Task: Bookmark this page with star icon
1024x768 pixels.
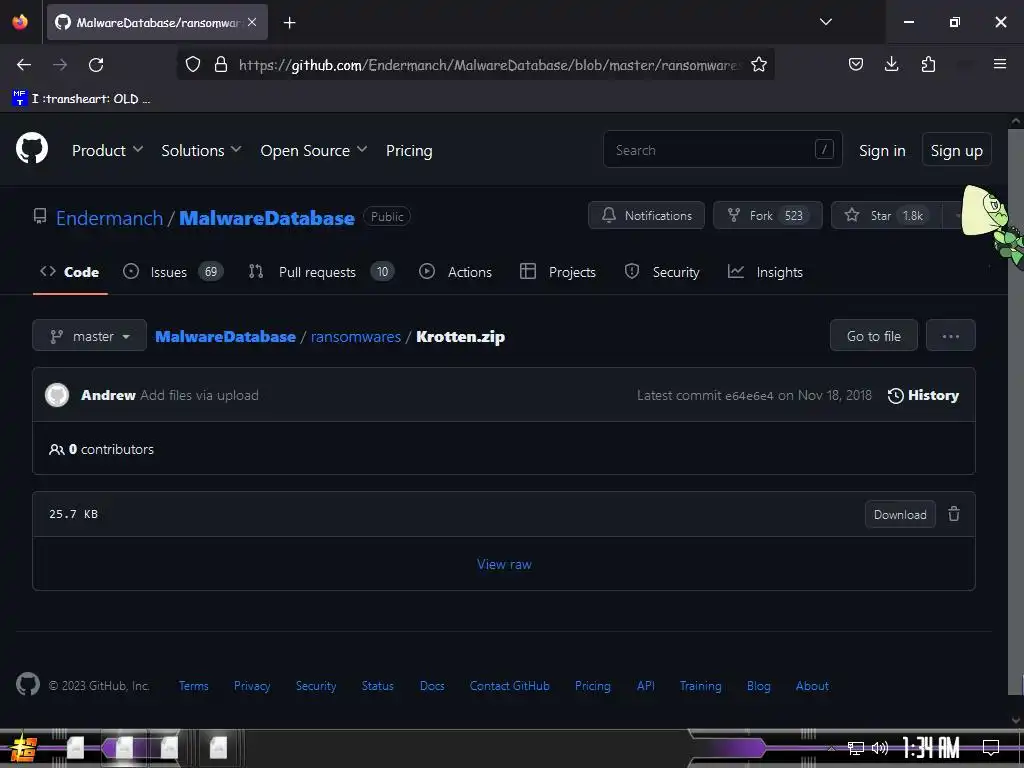Action: pos(758,65)
